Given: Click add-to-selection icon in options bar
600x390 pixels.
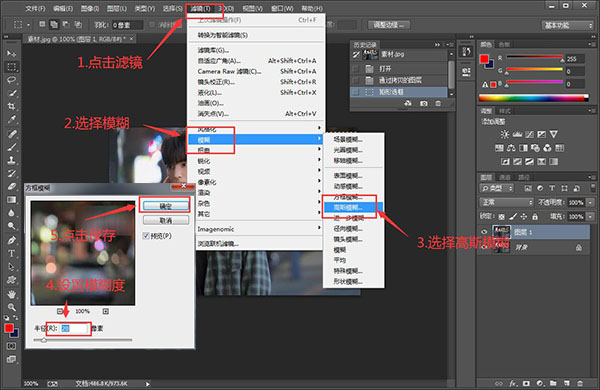Looking at the screenshot, I should tap(54, 25).
